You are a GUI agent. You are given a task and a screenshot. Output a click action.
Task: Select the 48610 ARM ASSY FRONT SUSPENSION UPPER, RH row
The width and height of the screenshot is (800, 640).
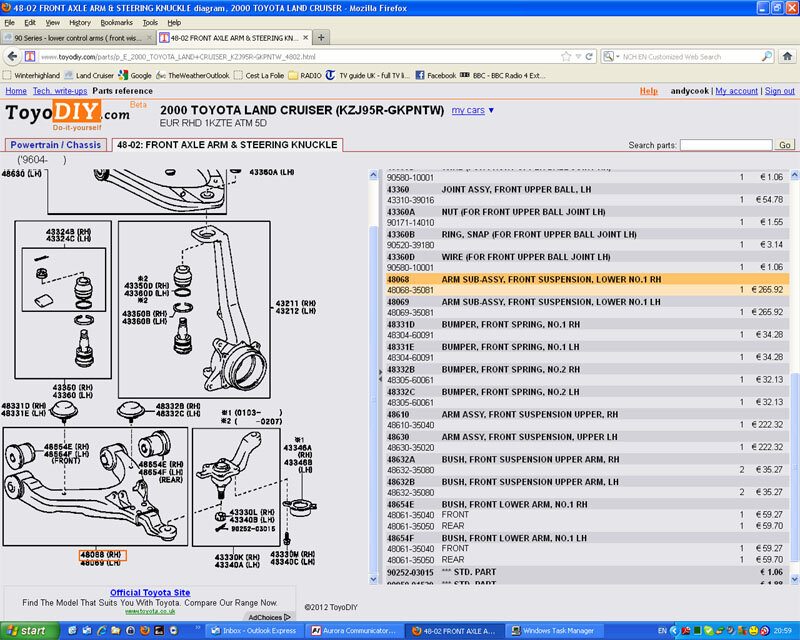click(587, 420)
